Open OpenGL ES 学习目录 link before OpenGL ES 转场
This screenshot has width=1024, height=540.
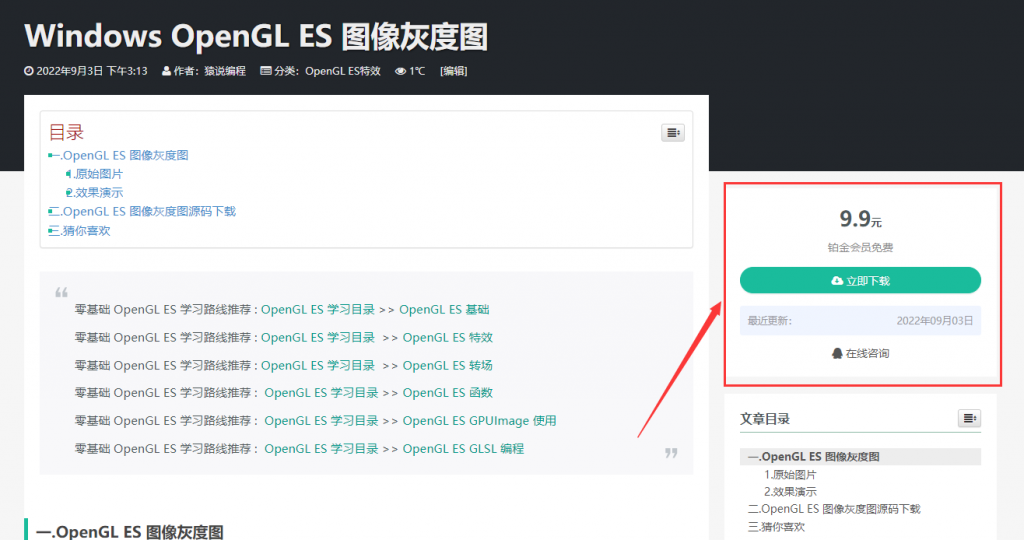(318, 365)
